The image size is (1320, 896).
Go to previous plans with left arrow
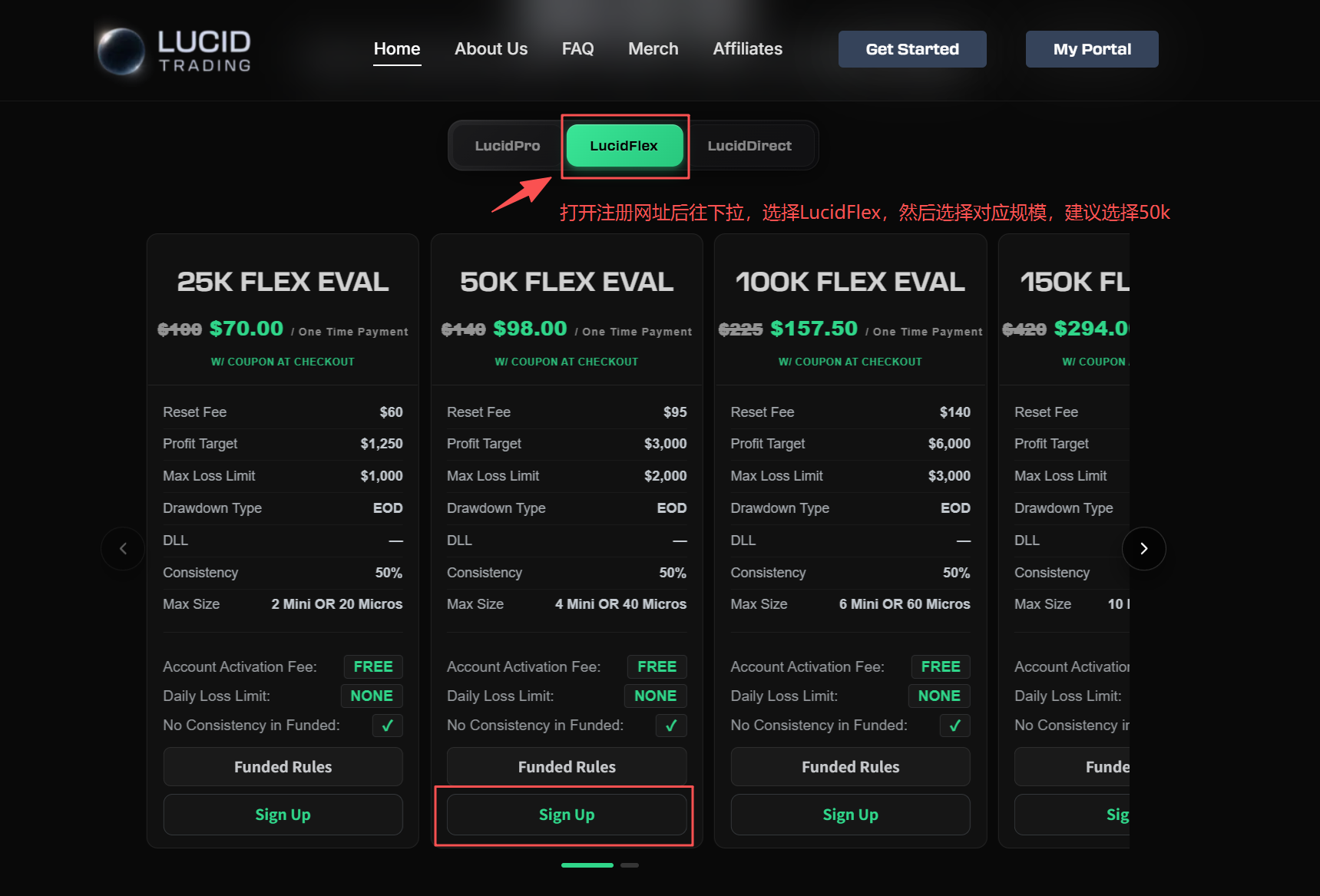point(123,548)
